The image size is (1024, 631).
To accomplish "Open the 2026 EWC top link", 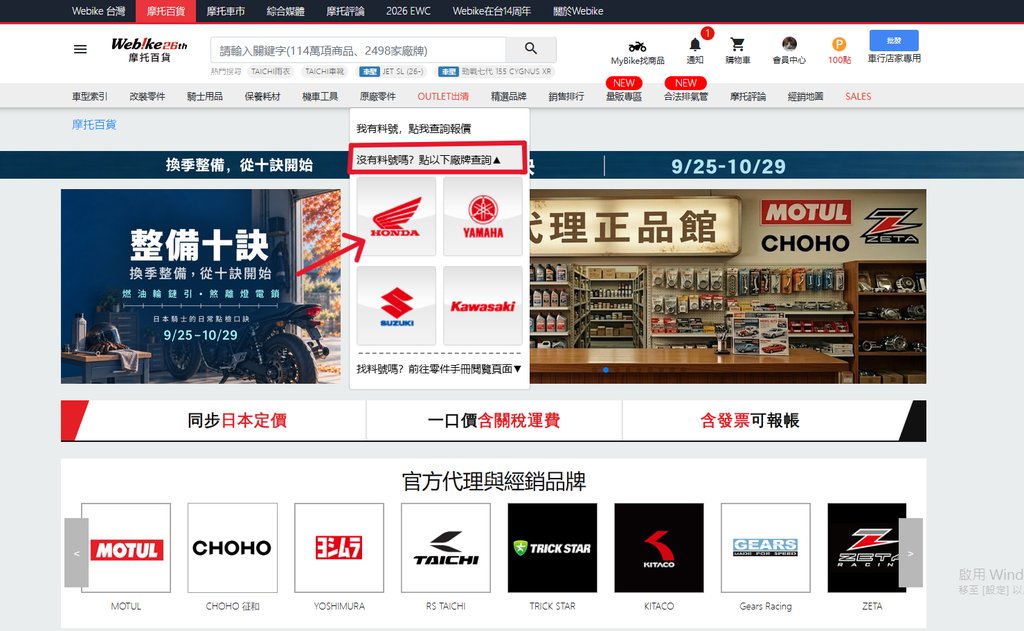I will 408,11.
